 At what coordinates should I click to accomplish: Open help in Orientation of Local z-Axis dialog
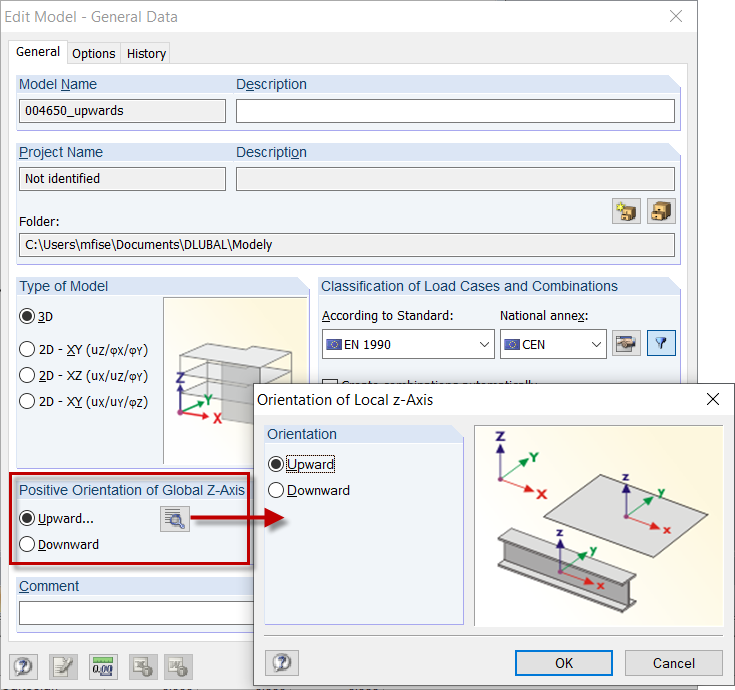click(x=282, y=663)
